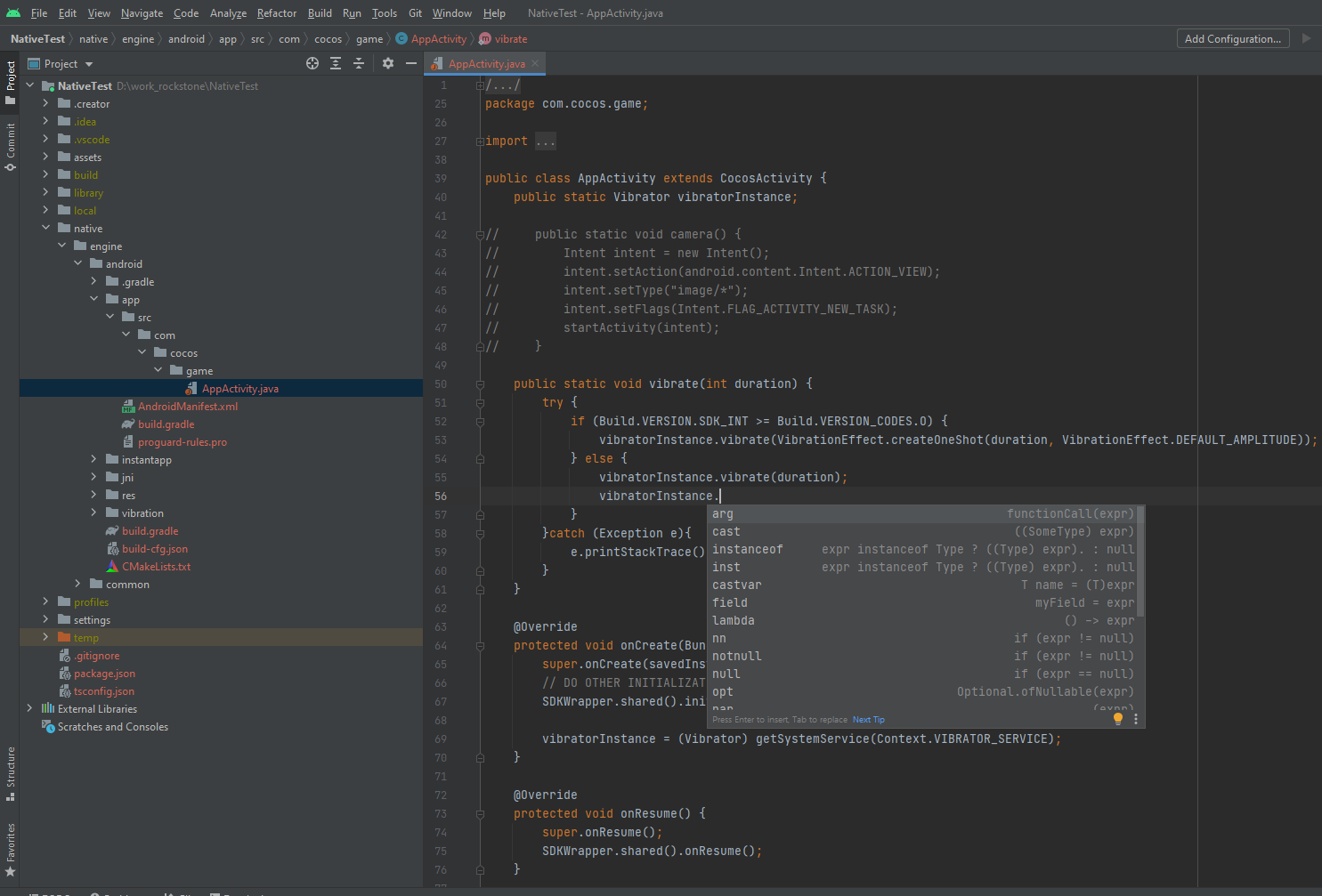
Task: Click the locate-in-project target icon
Action: coord(312,63)
